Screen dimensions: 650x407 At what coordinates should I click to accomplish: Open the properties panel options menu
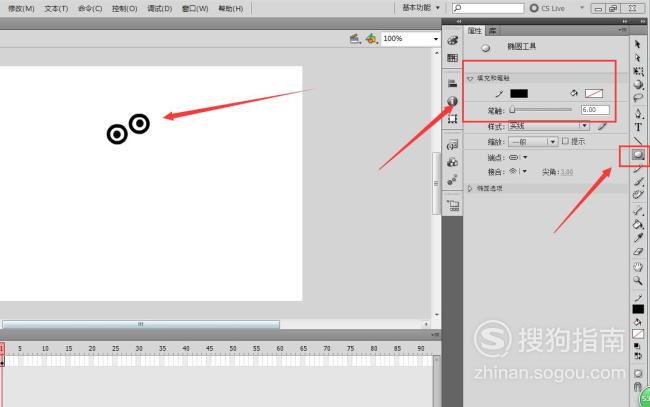tap(622, 30)
